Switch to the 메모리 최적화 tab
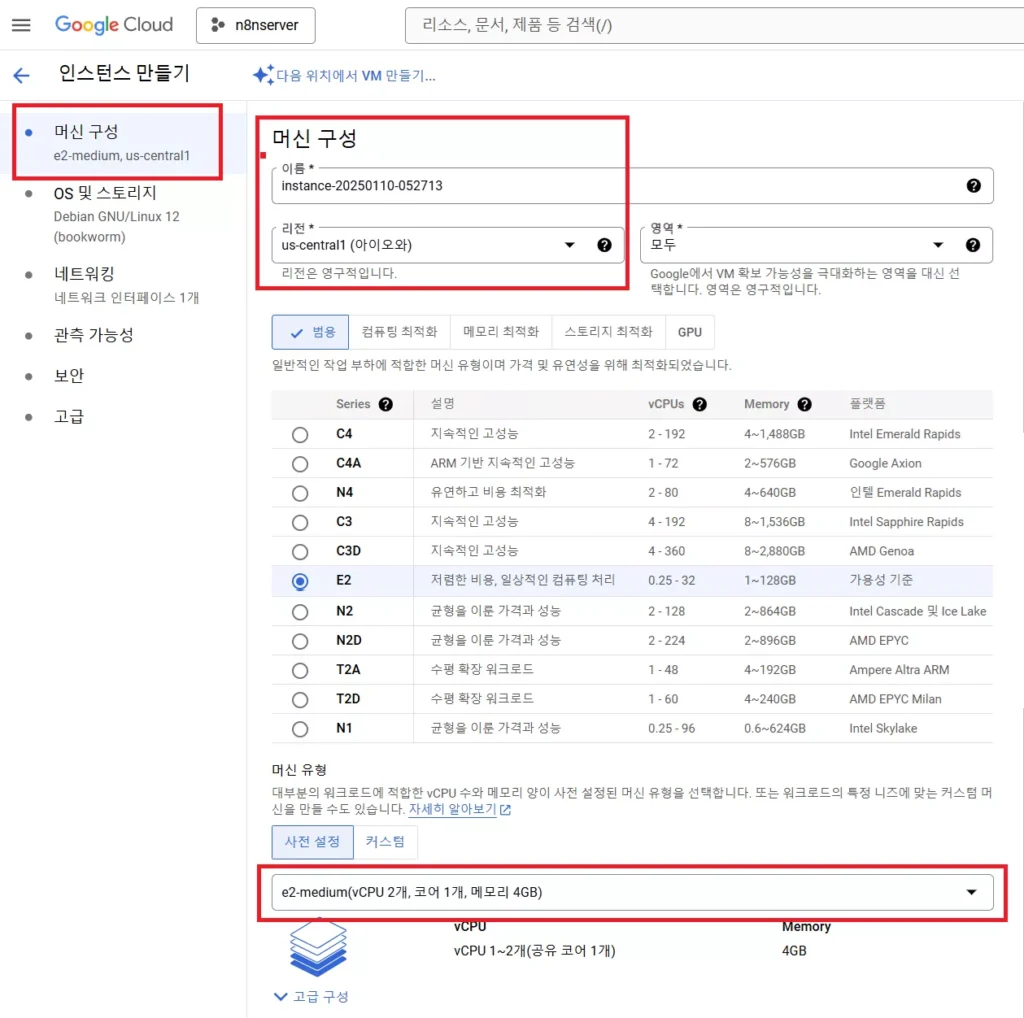1024x1018 pixels. (x=501, y=332)
